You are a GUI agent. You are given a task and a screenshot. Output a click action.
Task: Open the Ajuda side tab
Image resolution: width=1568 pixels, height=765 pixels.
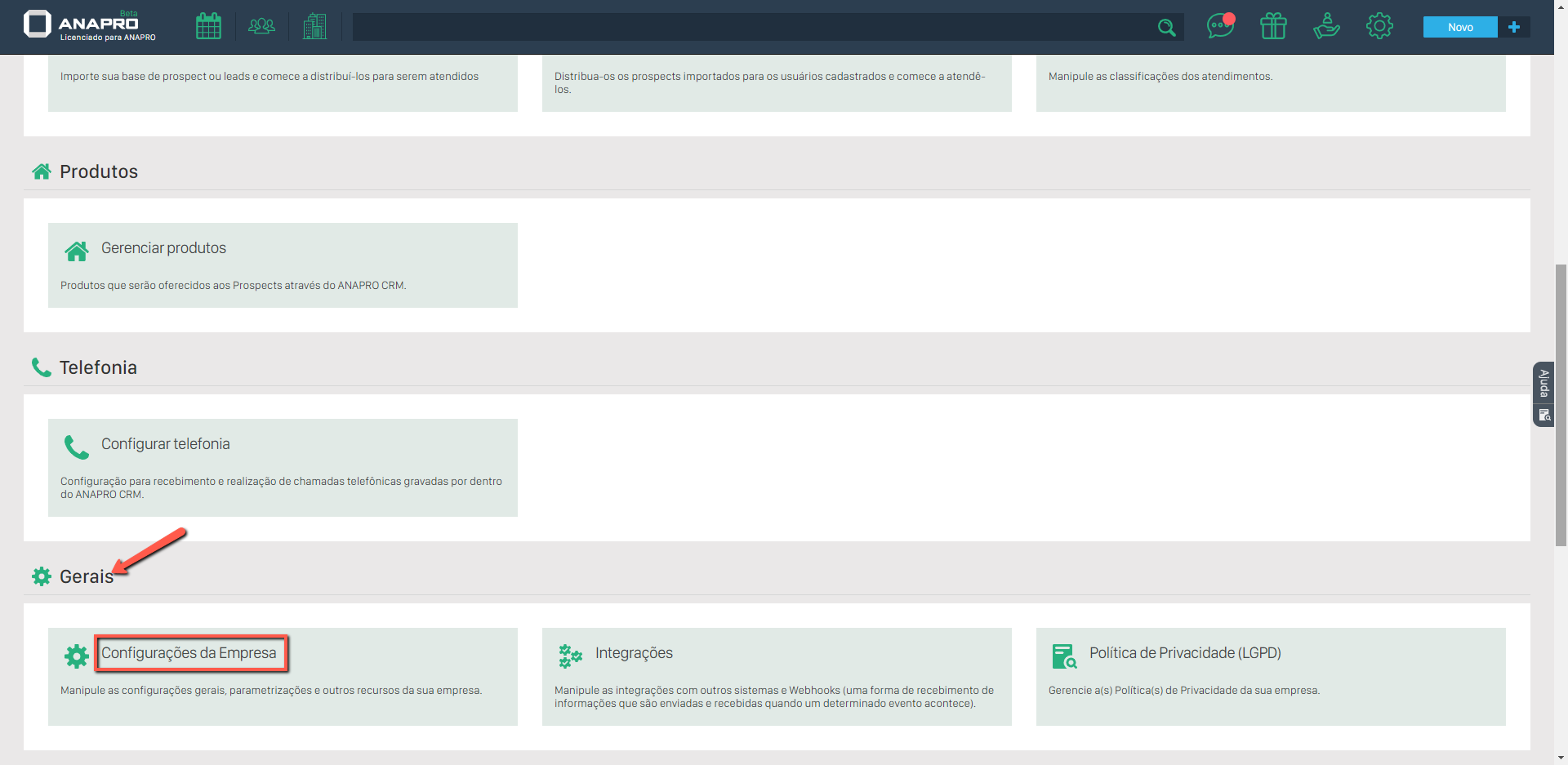(1543, 383)
